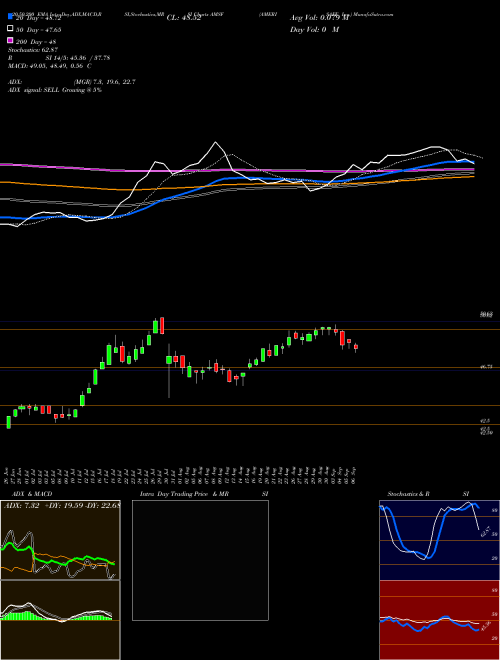Open the red RSI sub-chart

pos(439,620)
